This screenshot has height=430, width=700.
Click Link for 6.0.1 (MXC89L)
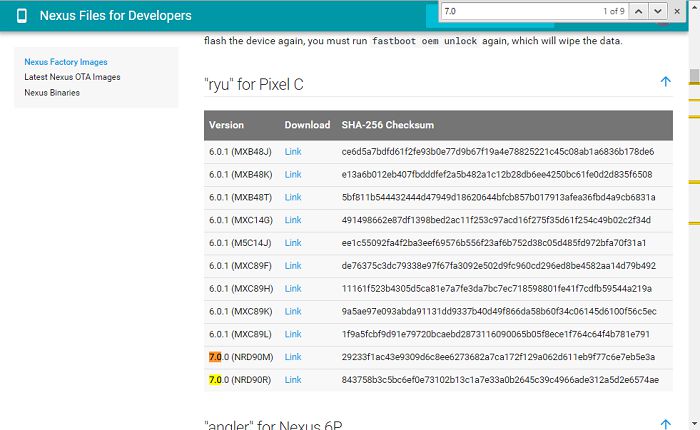click(292, 334)
